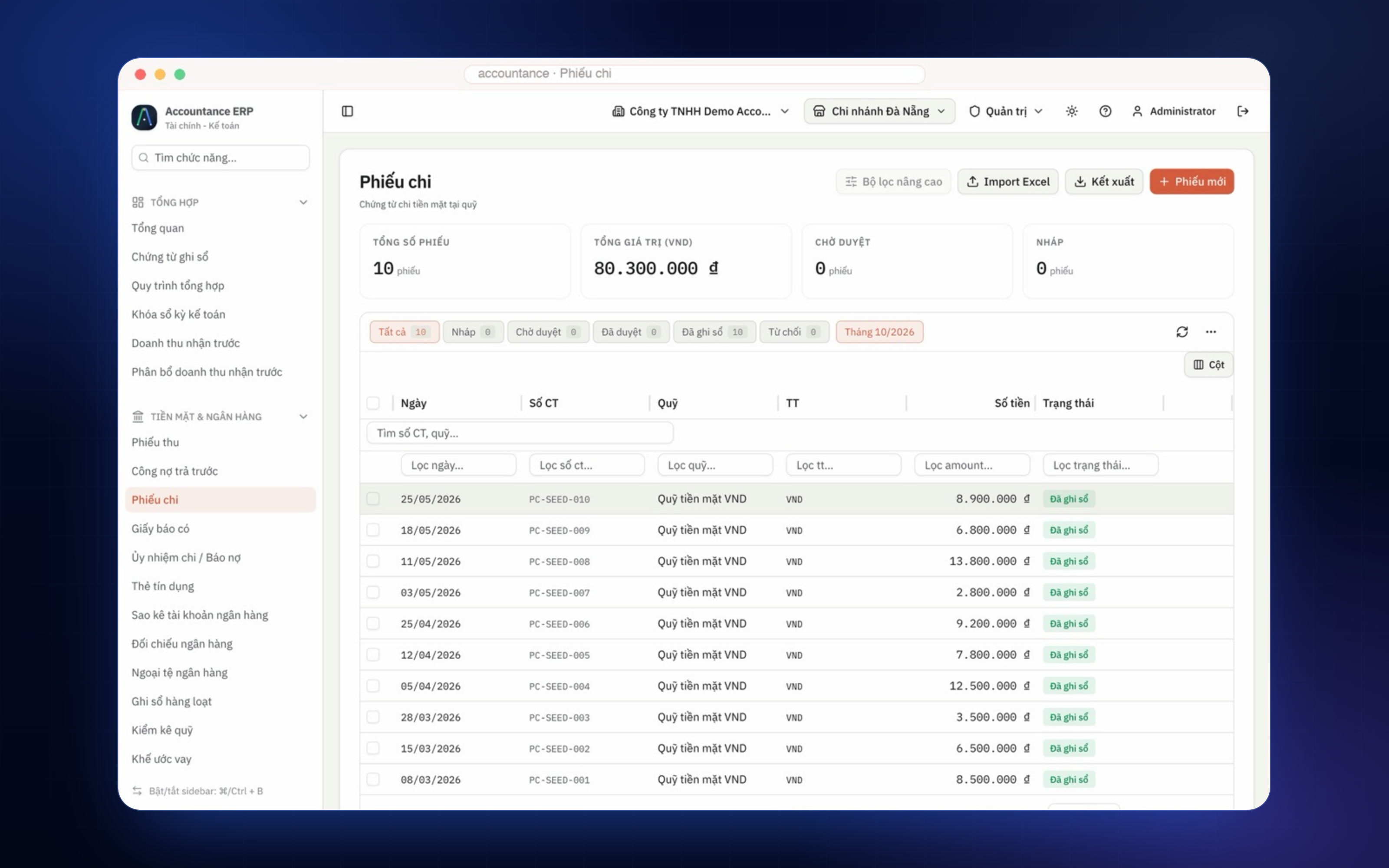Tick checkbox for PC-SEED-010 row
Screen dimensions: 1389x868
[x=373, y=498]
